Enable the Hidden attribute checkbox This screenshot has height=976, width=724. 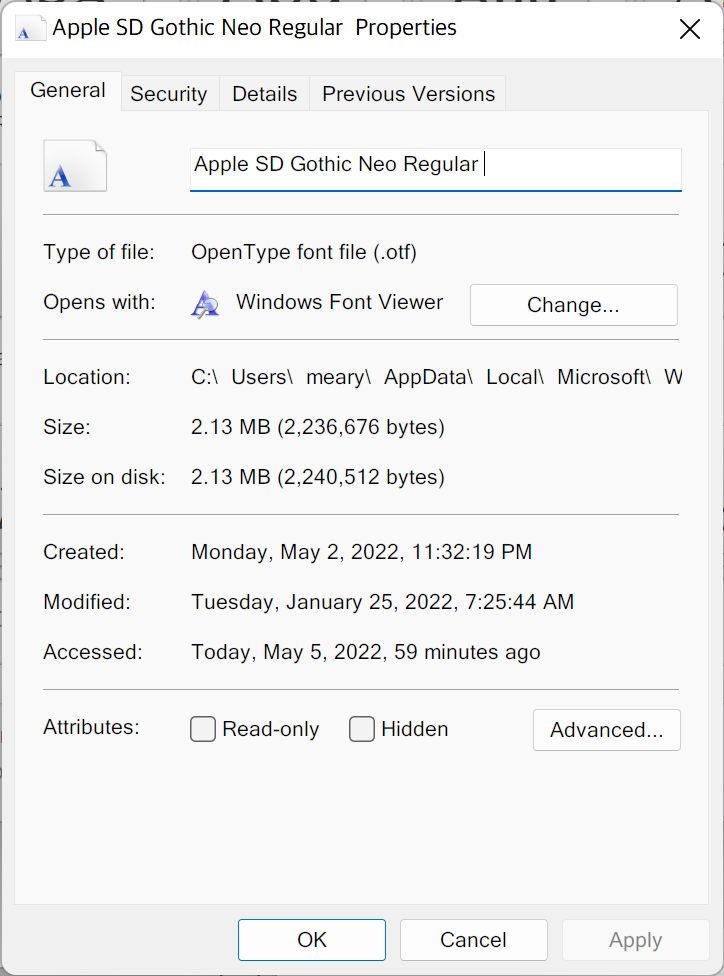coord(362,729)
